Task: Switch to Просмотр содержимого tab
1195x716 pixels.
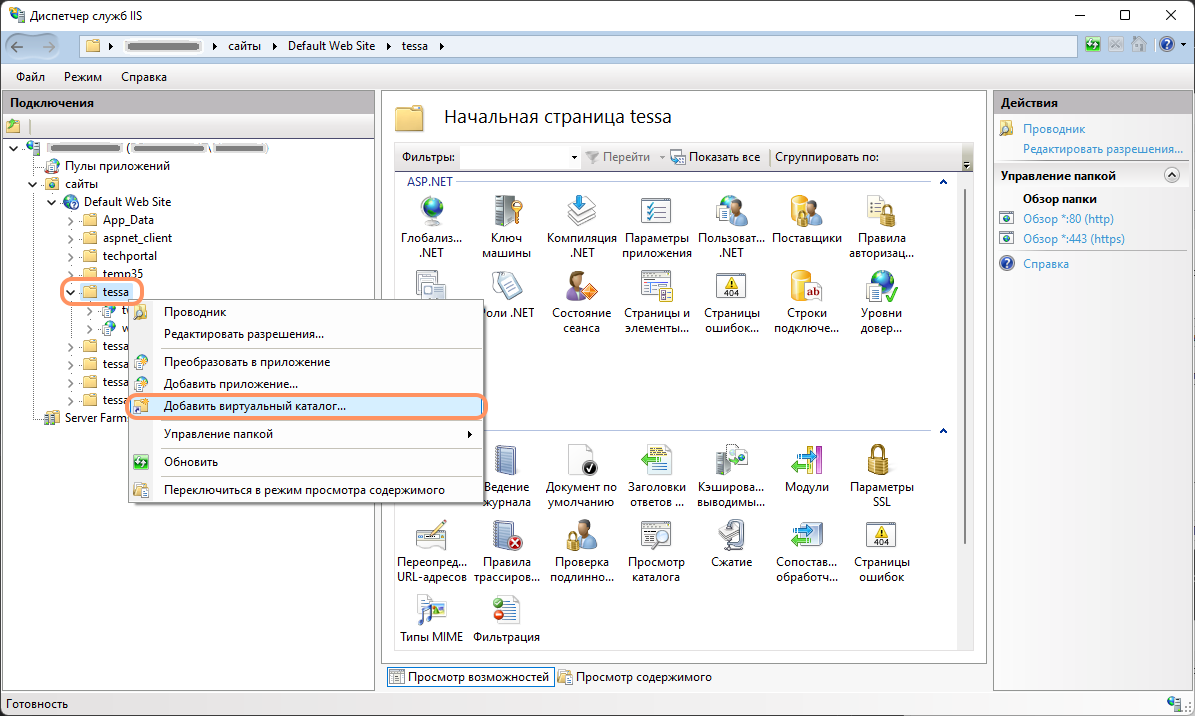Action: (x=635, y=677)
